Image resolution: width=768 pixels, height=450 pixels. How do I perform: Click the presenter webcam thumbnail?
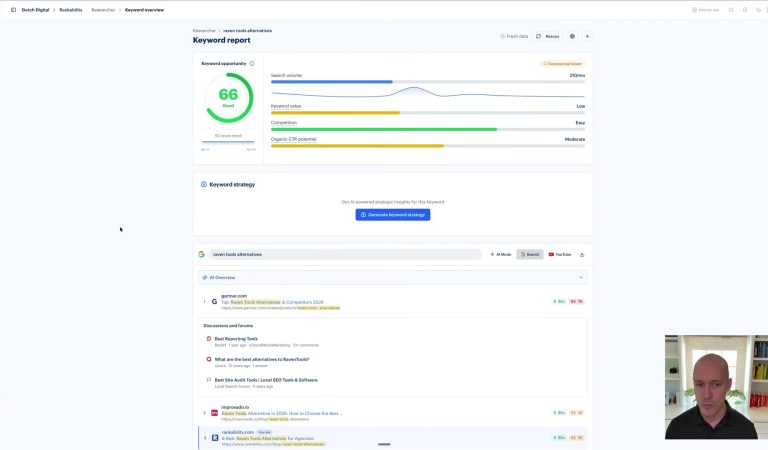[x=716, y=387]
